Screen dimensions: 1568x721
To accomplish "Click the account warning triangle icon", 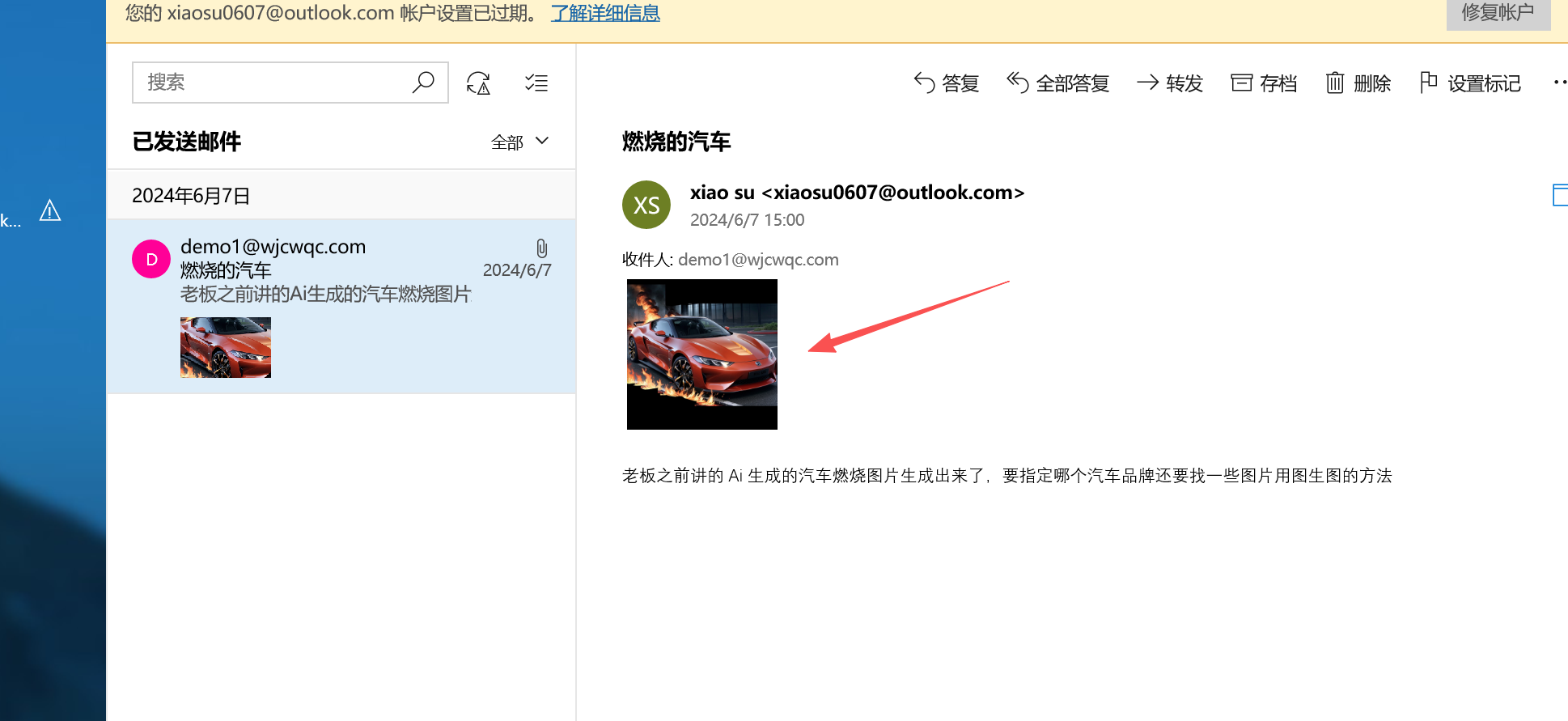I will coord(50,210).
